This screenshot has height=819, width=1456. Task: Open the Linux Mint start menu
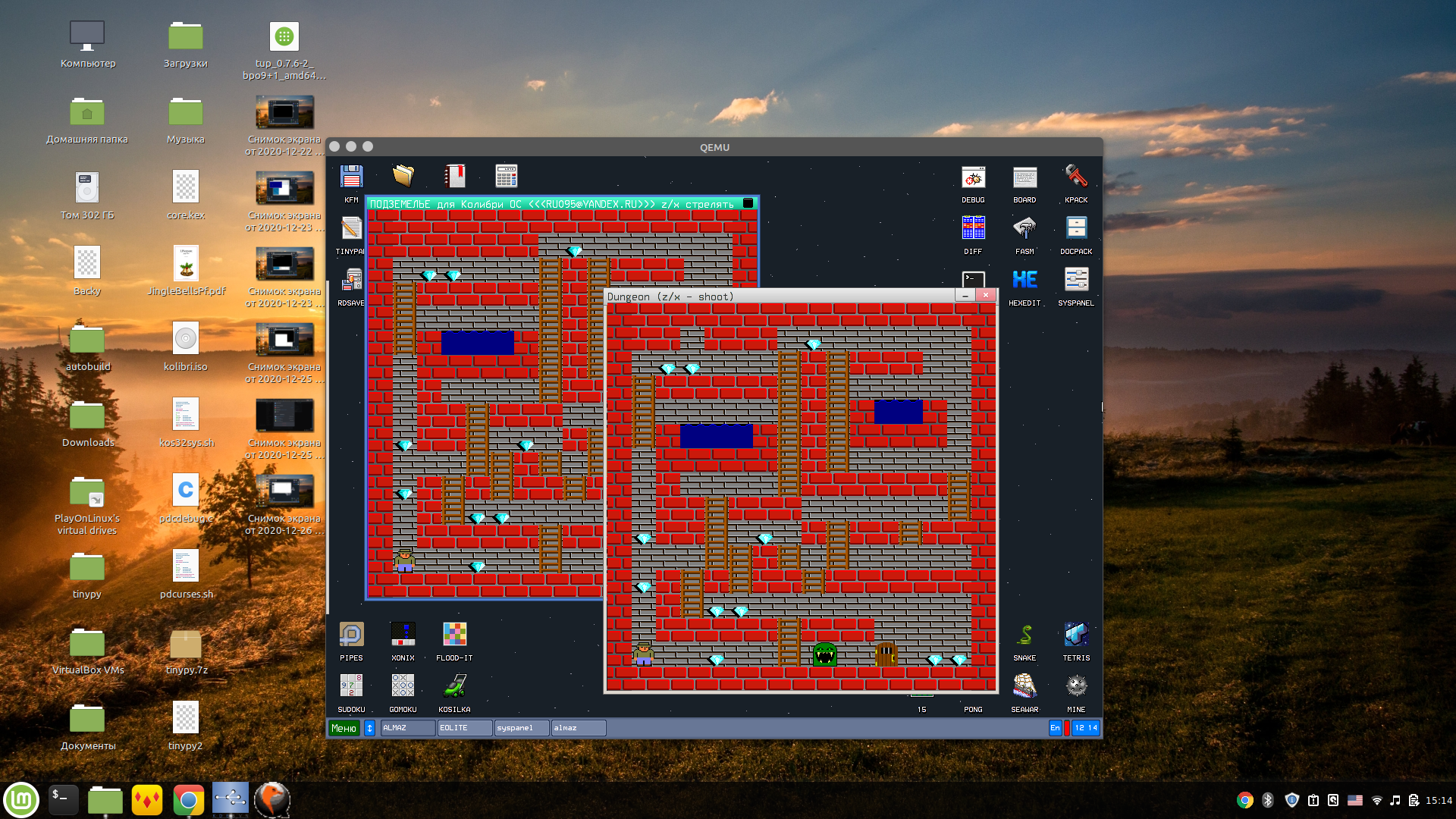(x=21, y=800)
